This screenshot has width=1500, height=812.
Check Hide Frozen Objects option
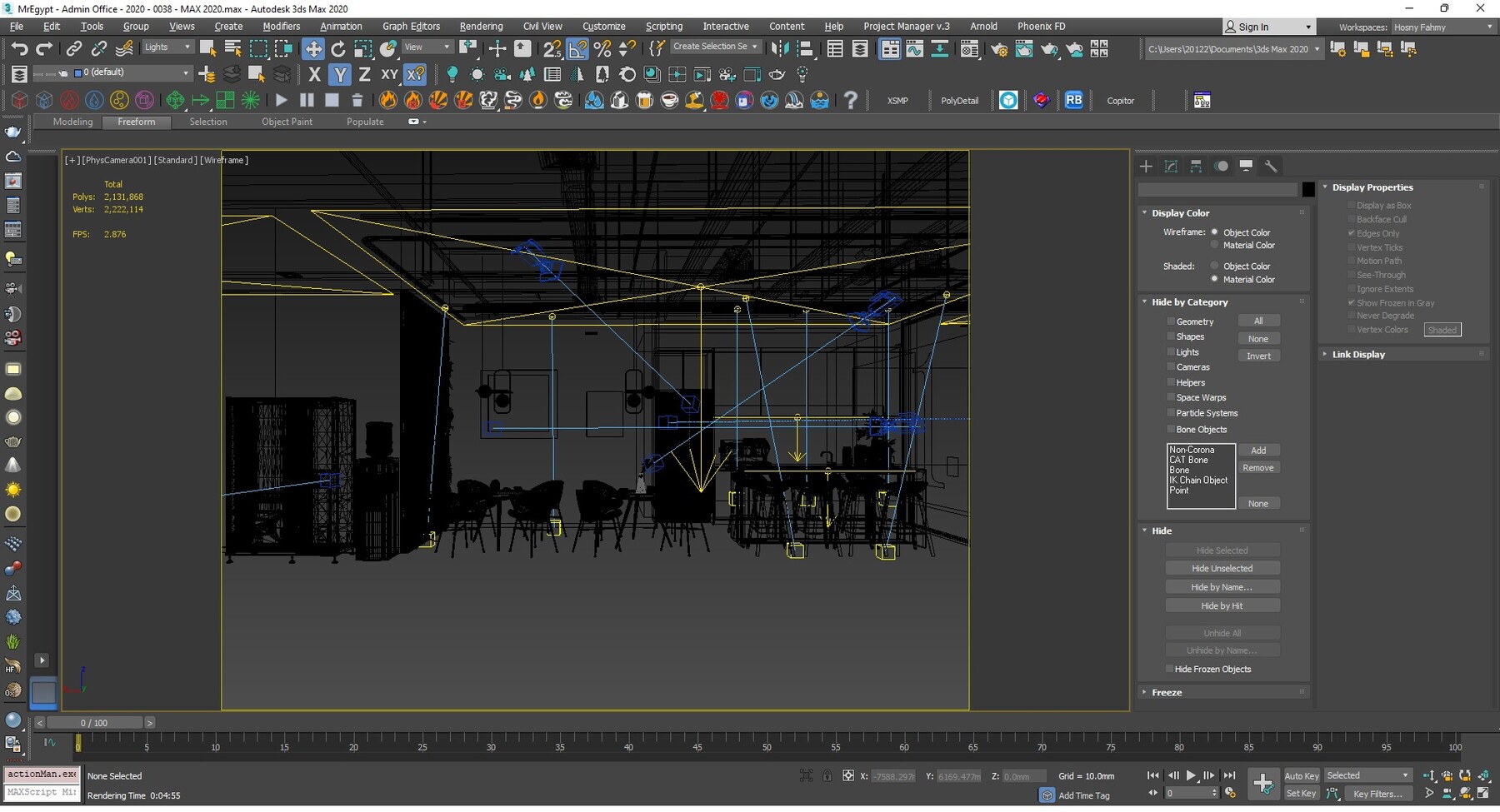coord(1170,670)
